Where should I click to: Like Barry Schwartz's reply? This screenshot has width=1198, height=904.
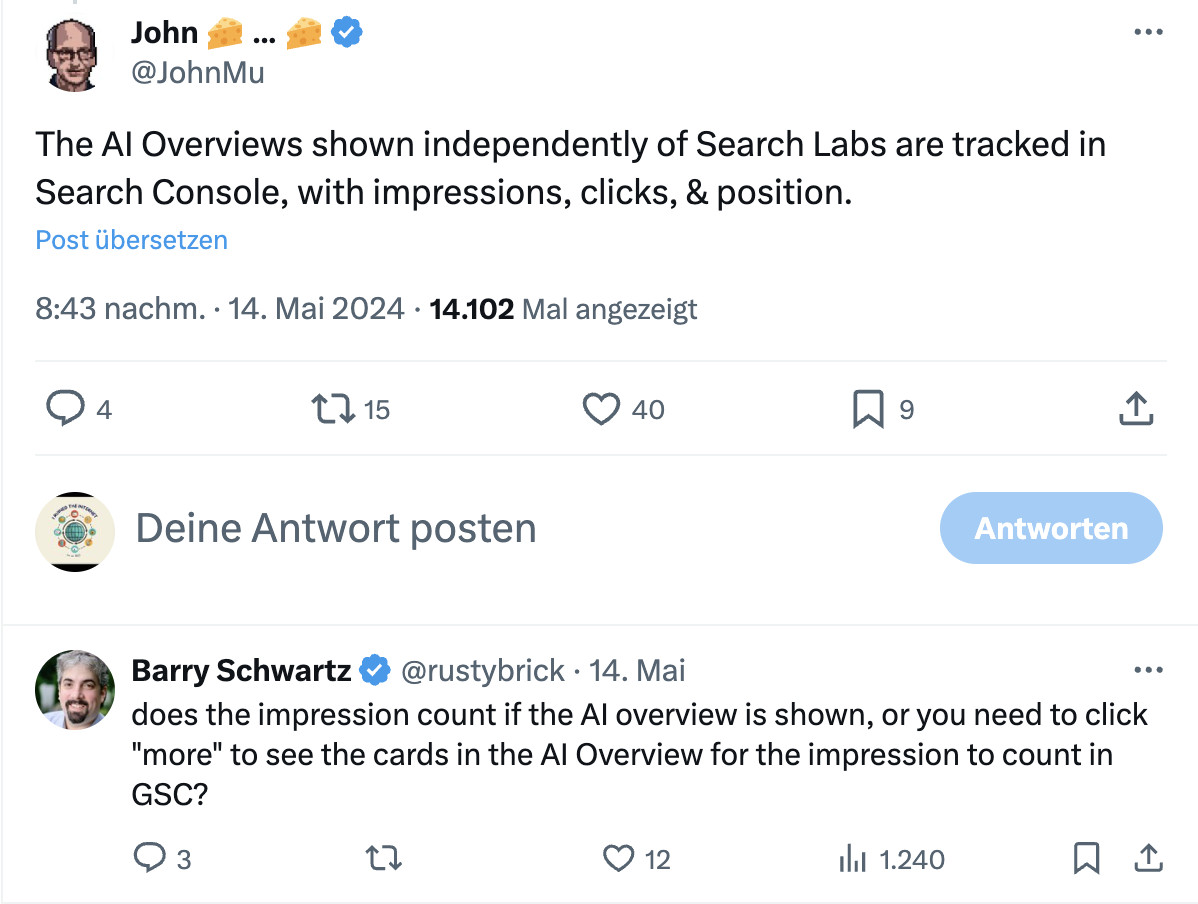click(619, 858)
